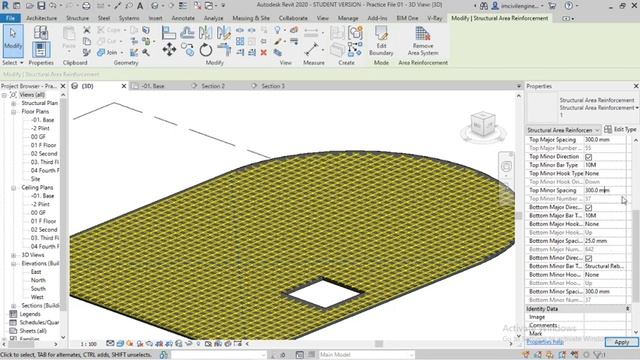This screenshot has height=360, width=640.
Task: Open the Annotate ribbon tab
Action: coord(183,18)
